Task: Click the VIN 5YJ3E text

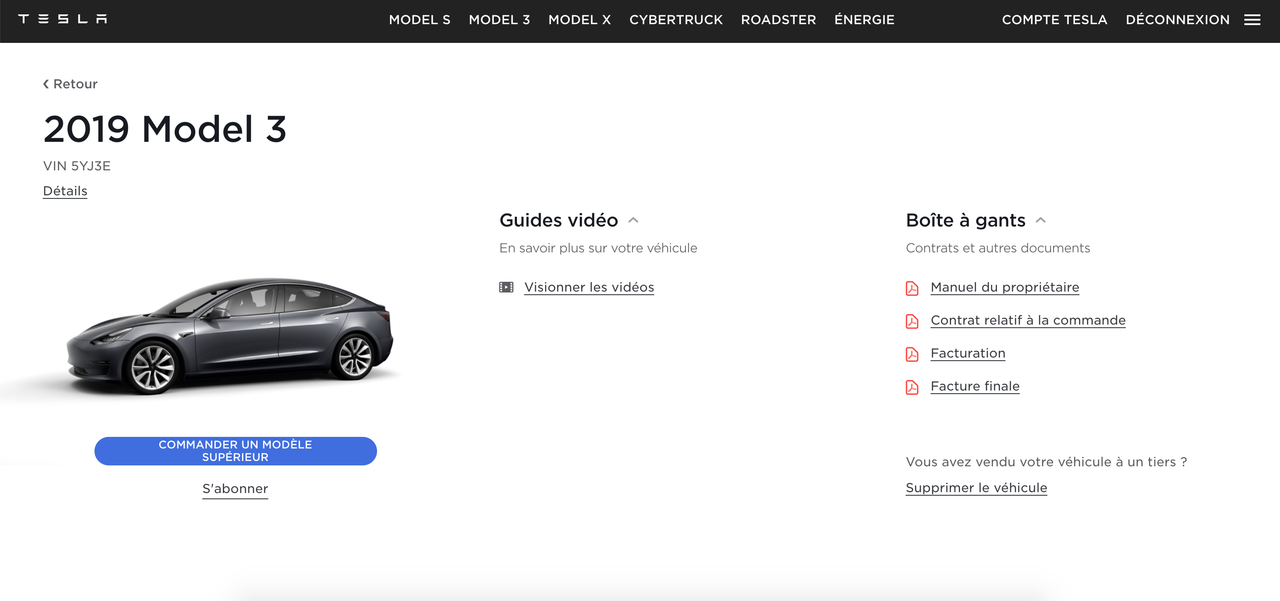Action: (x=77, y=166)
